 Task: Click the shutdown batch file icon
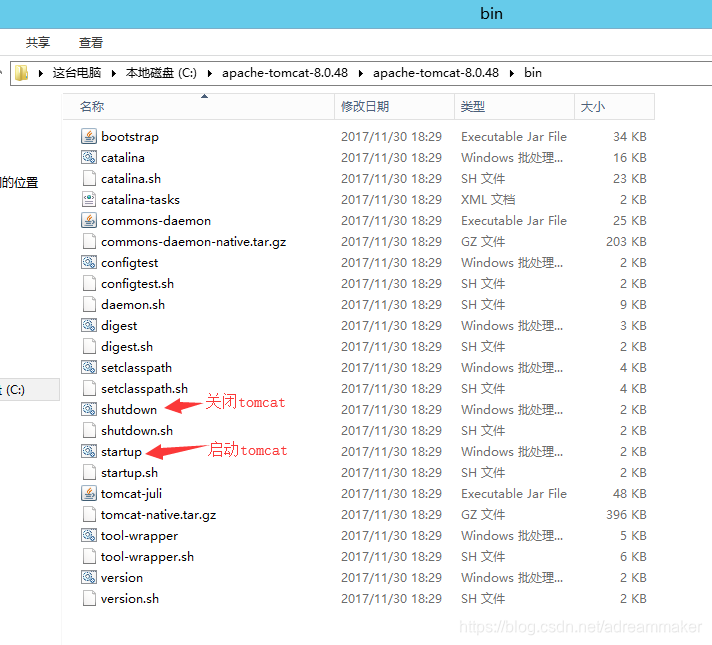tap(89, 409)
